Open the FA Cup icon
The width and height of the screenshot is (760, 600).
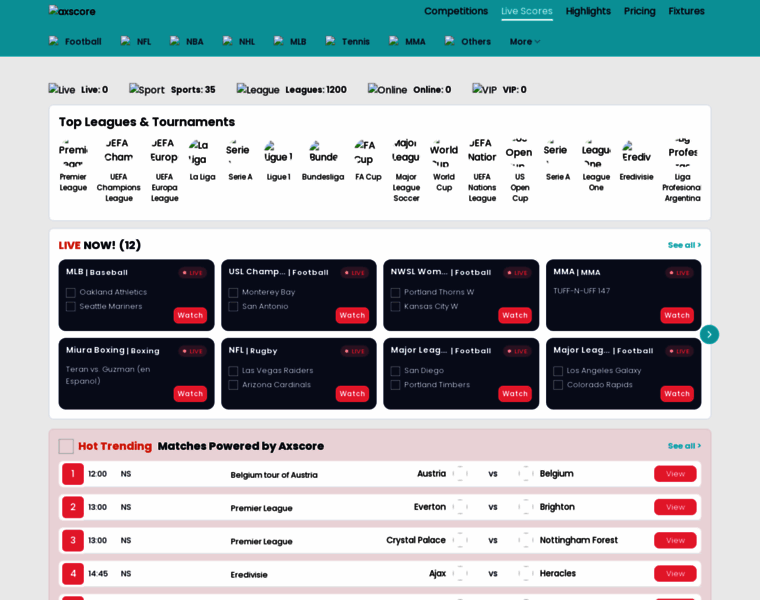pos(368,153)
